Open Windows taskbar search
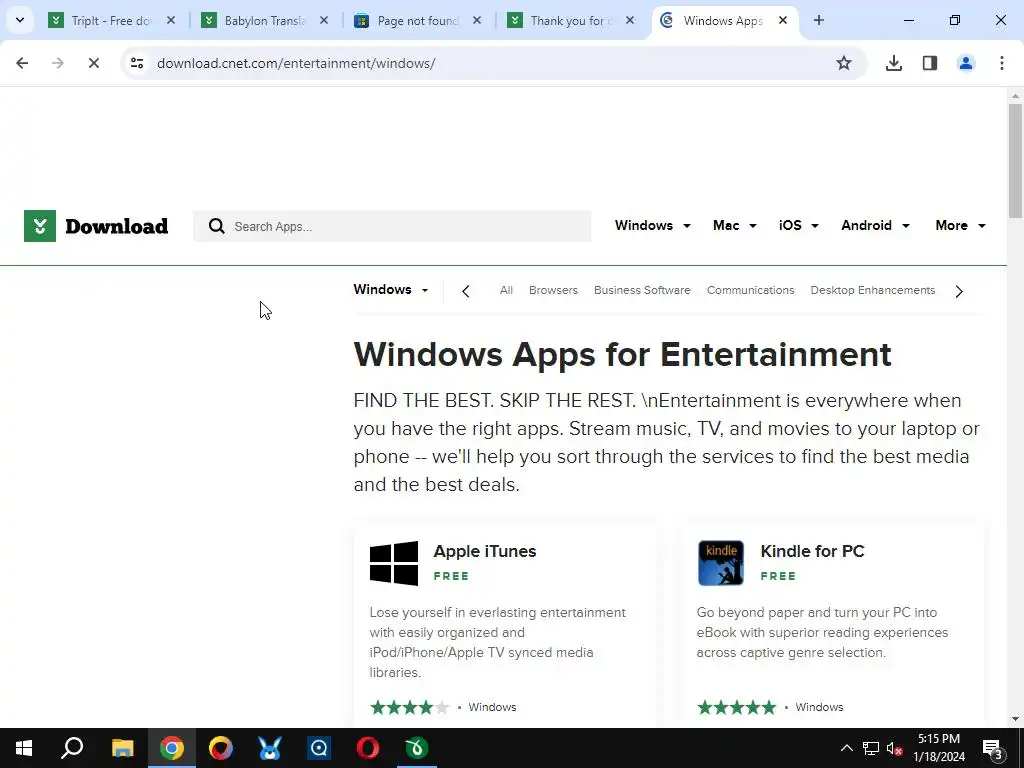 [72, 748]
